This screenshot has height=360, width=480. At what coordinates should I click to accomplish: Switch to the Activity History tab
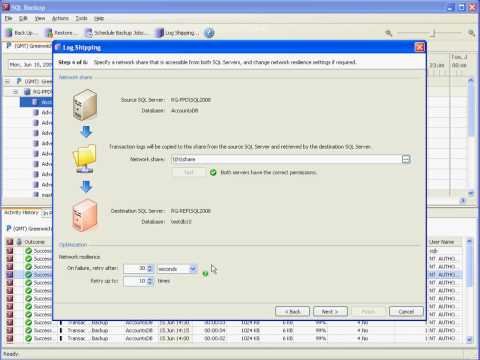click(x=21, y=212)
